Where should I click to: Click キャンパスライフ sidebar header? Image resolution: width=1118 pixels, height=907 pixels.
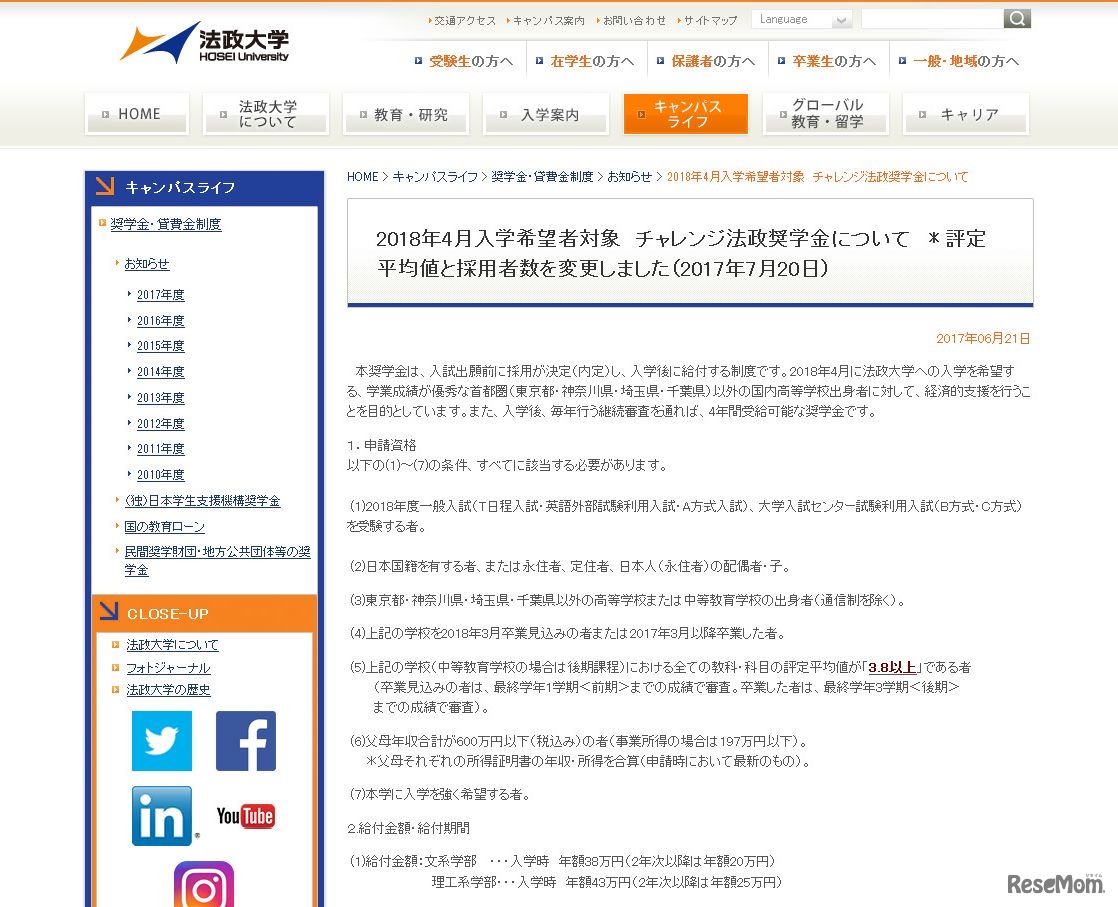pos(204,187)
